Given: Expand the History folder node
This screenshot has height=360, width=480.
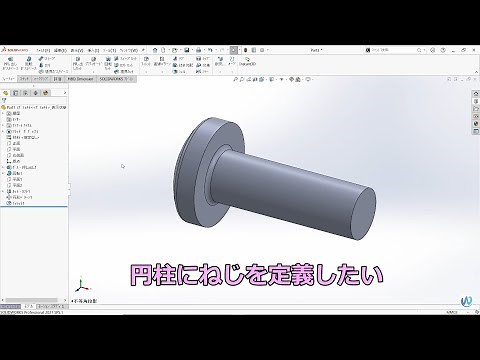Looking at the screenshot, I should coord(3,114).
